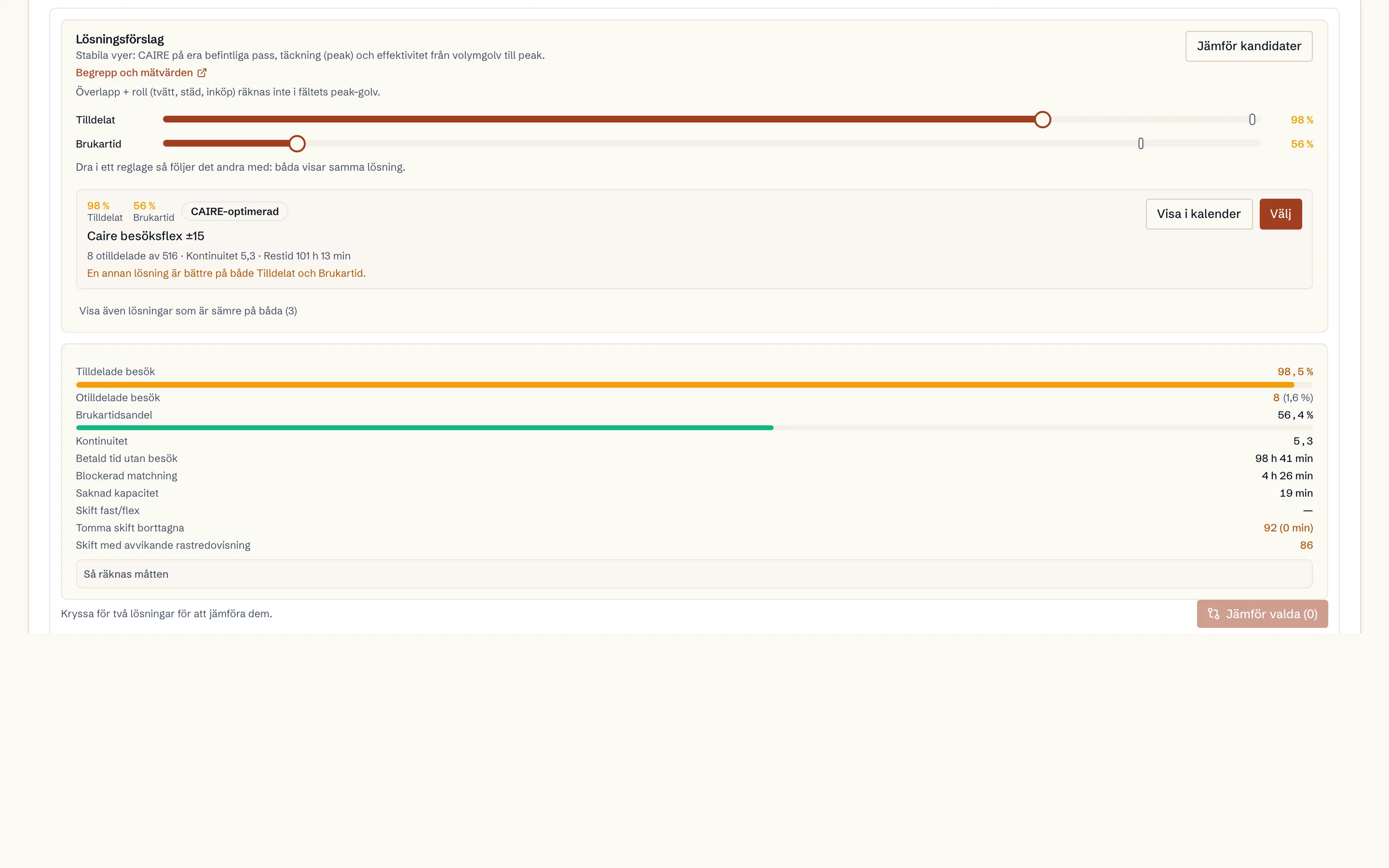Click the Otilldelade besök value 8 (1,6 %)
This screenshot has width=1389, height=868.
[1293, 398]
